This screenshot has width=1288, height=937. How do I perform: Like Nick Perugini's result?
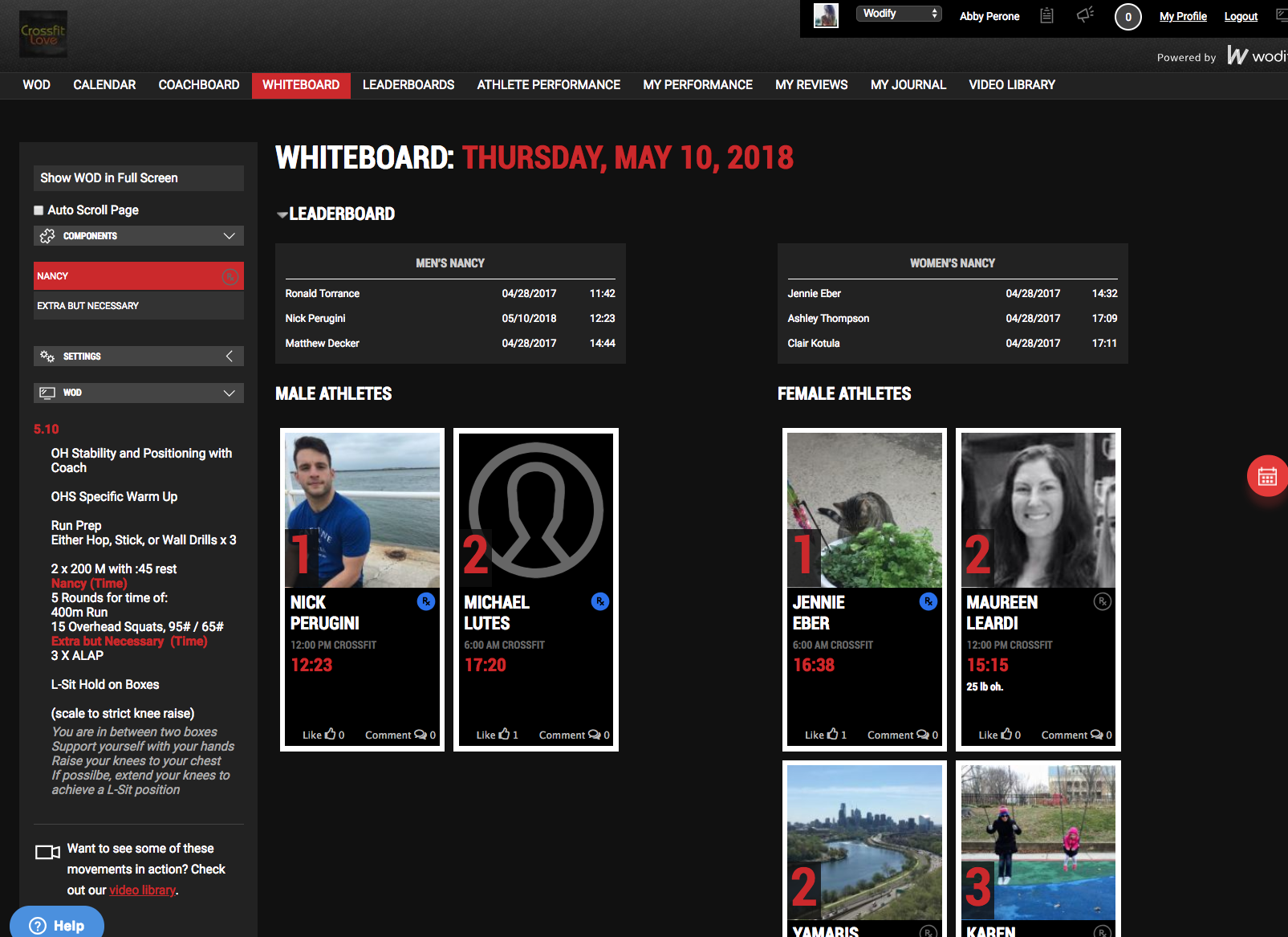pyautogui.click(x=323, y=735)
